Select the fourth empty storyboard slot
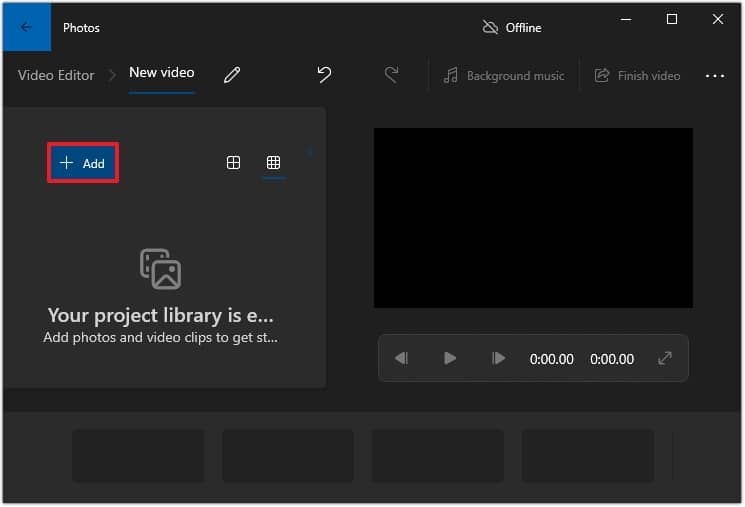 (588, 456)
